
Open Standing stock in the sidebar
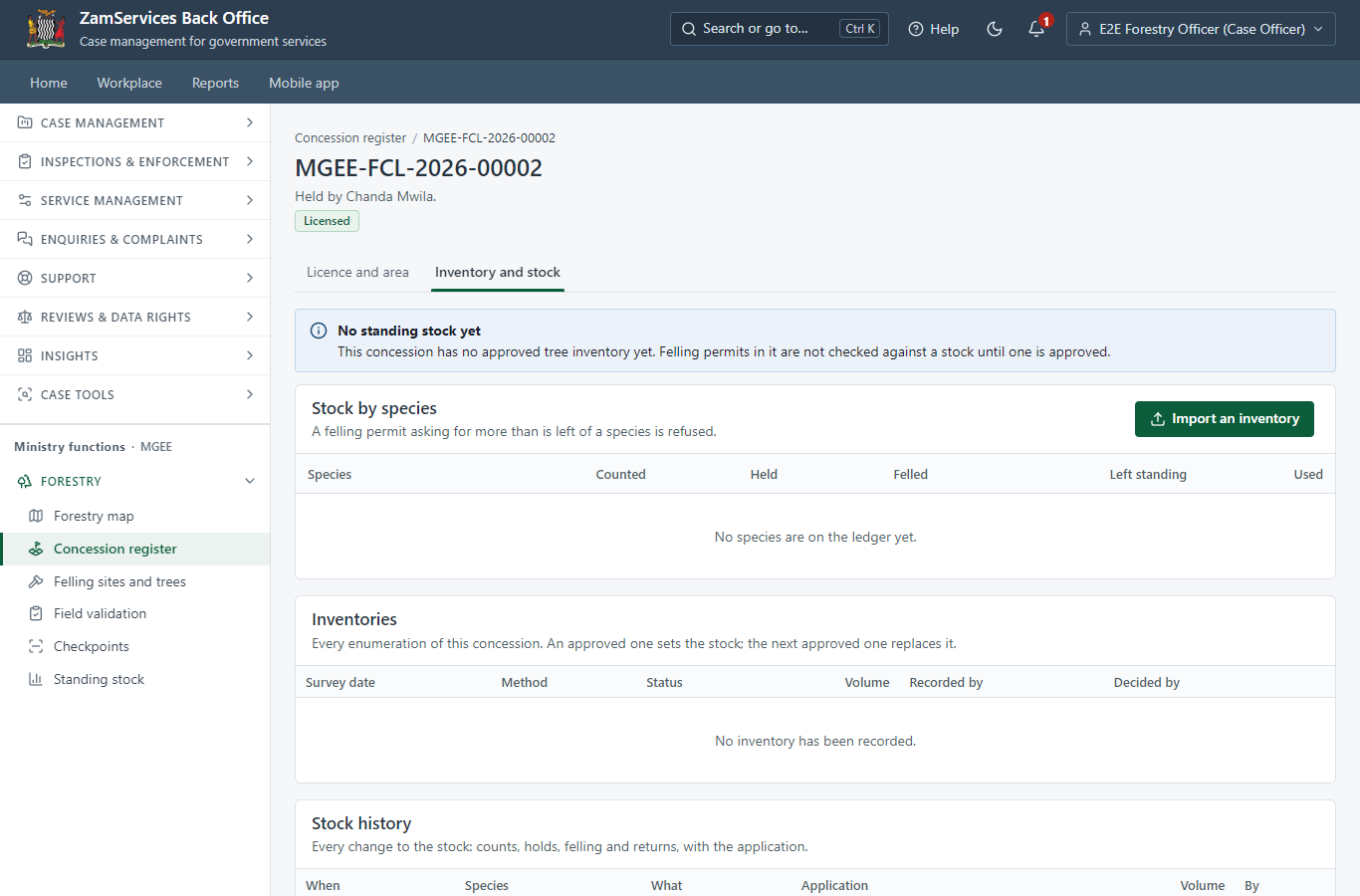135,679
